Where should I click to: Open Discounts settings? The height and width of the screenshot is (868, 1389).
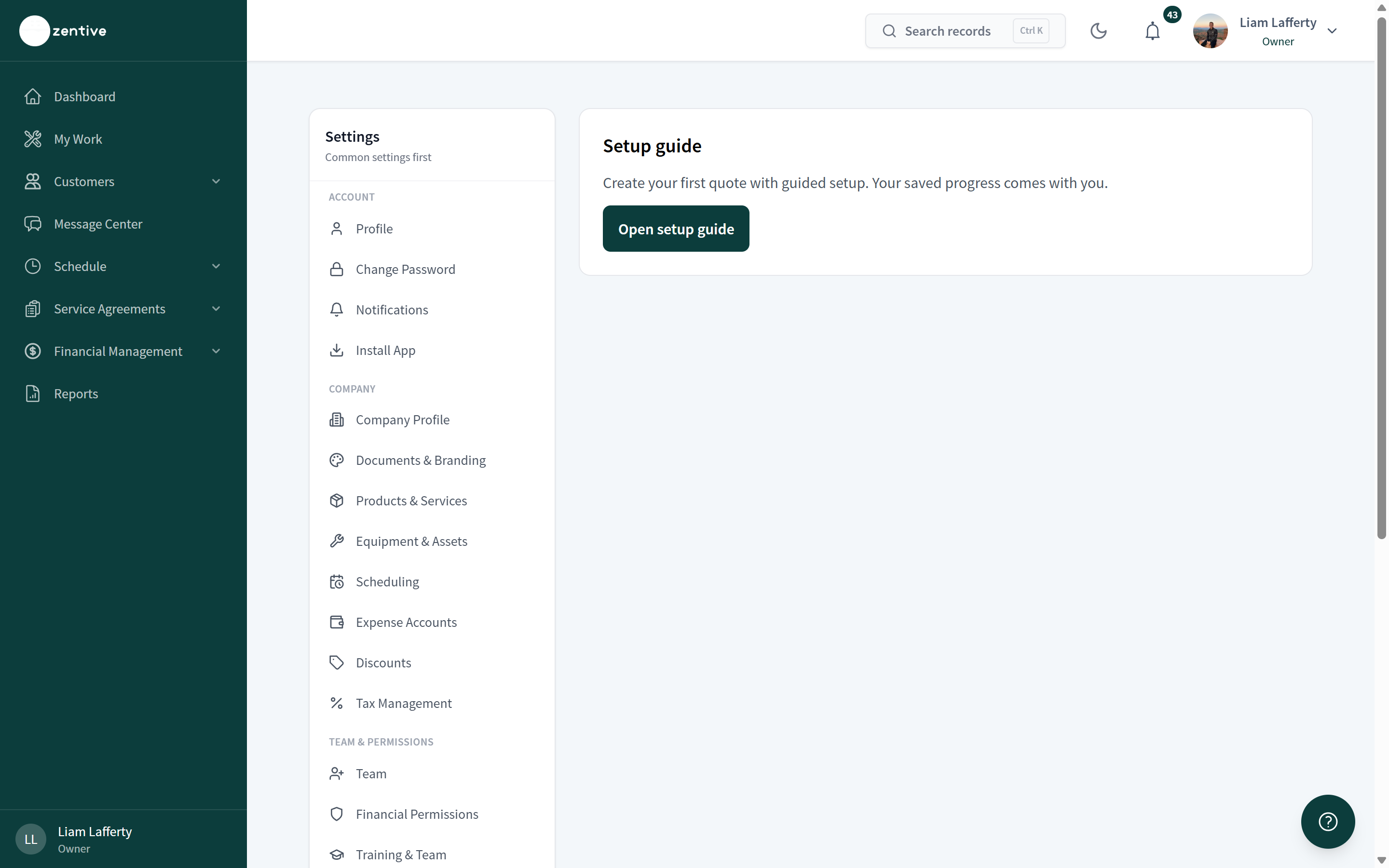click(x=432, y=663)
